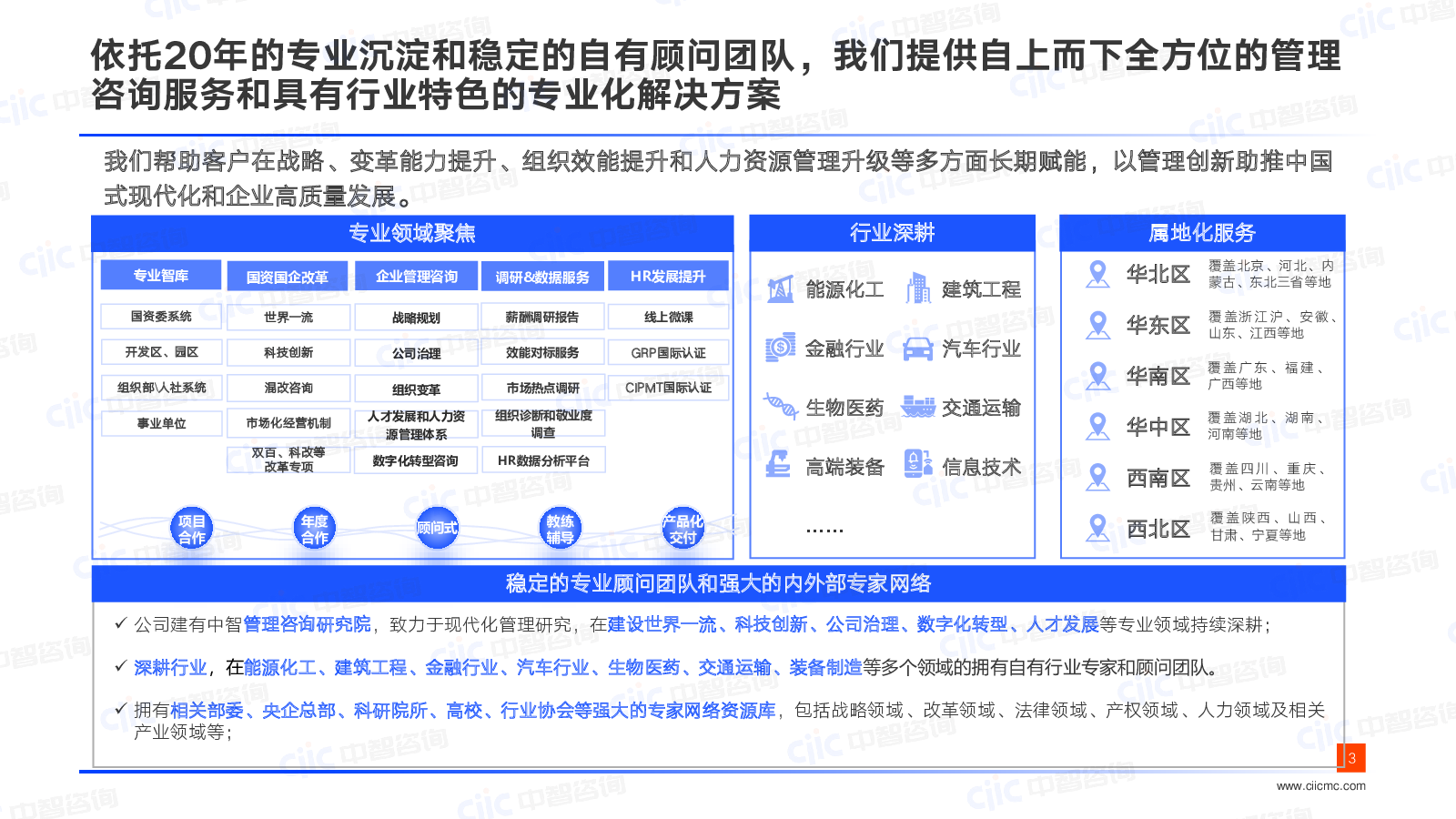
Task: Click the 交通运输 ship icon
Action: point(918,407)
